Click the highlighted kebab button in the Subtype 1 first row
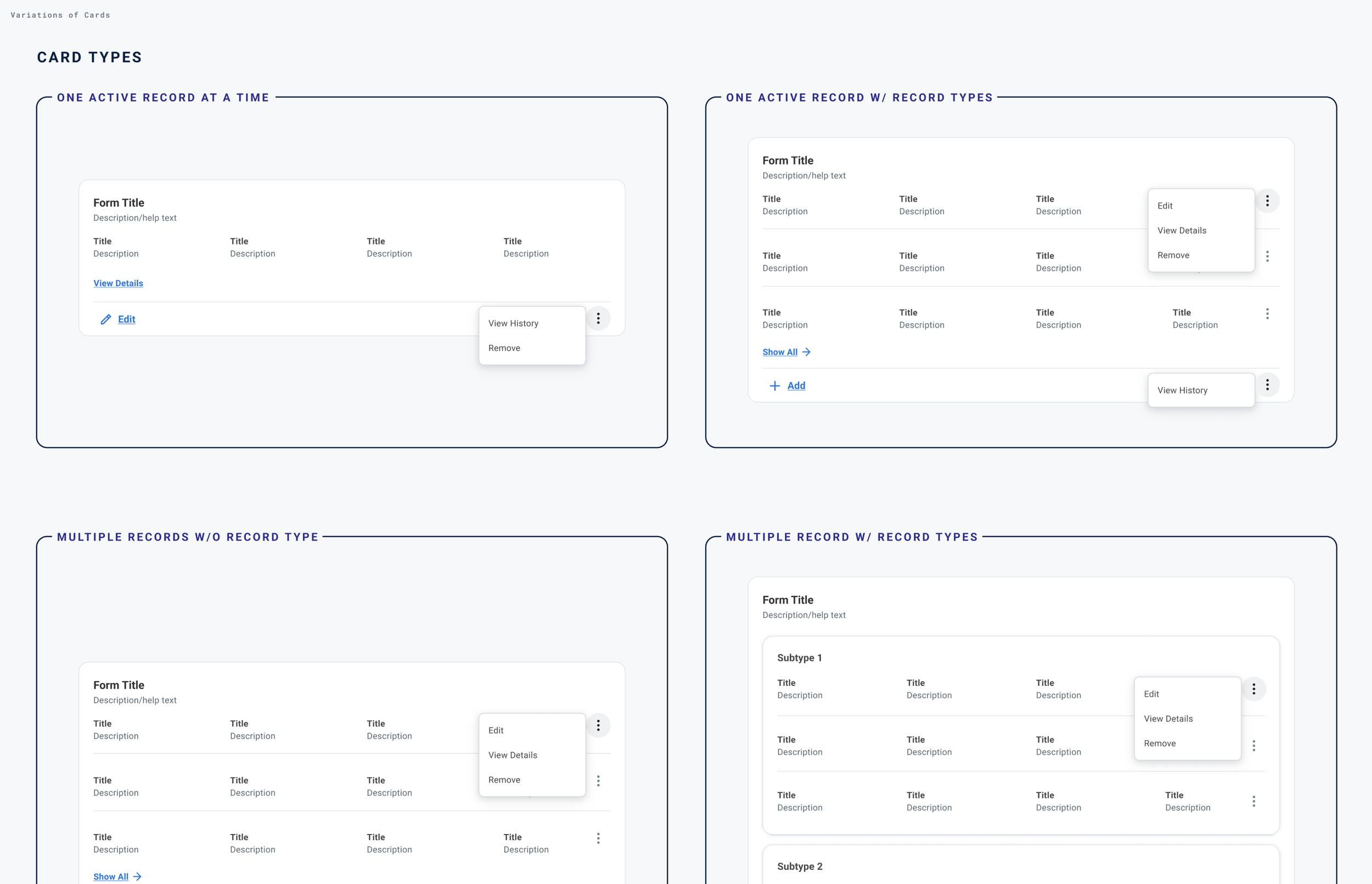The height and width of the screenshot is (884, 1372). [x=1253, y=689]
